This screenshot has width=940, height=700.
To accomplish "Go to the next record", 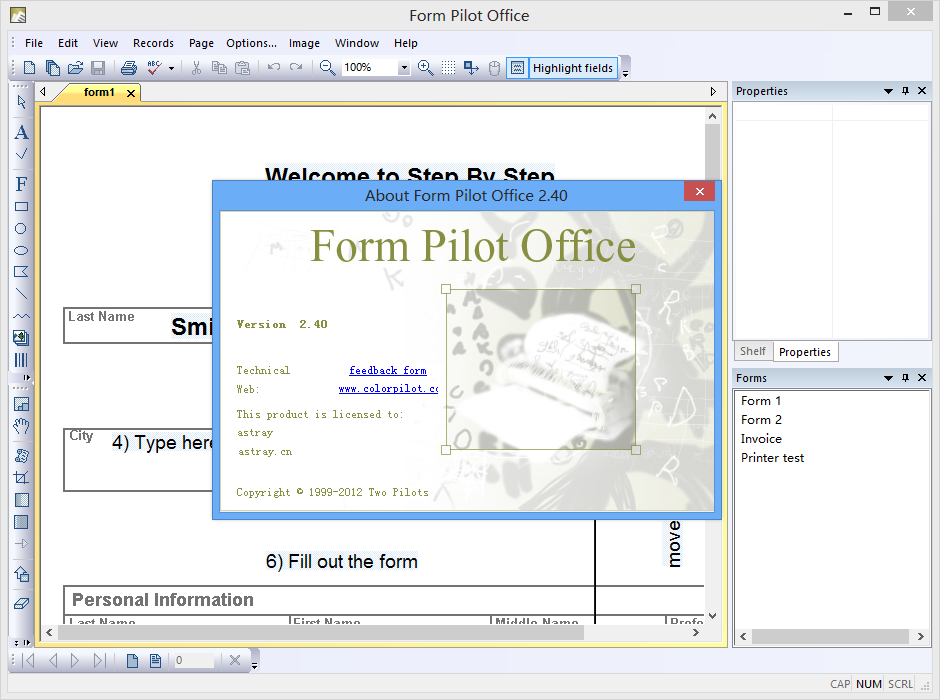I will [x=75, y=660].
